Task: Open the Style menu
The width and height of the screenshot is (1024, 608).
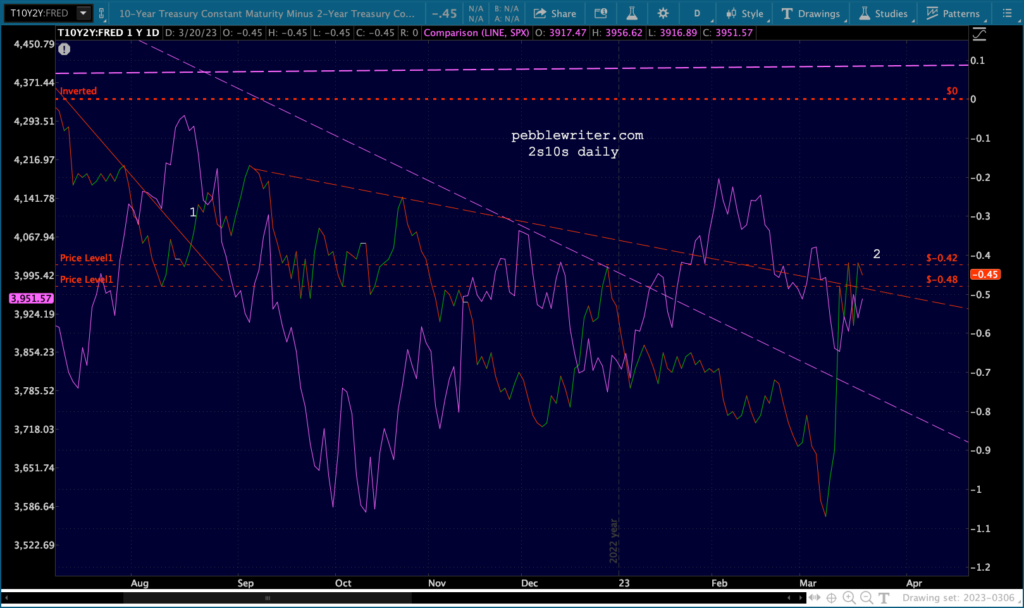Action: pos(744,13)
